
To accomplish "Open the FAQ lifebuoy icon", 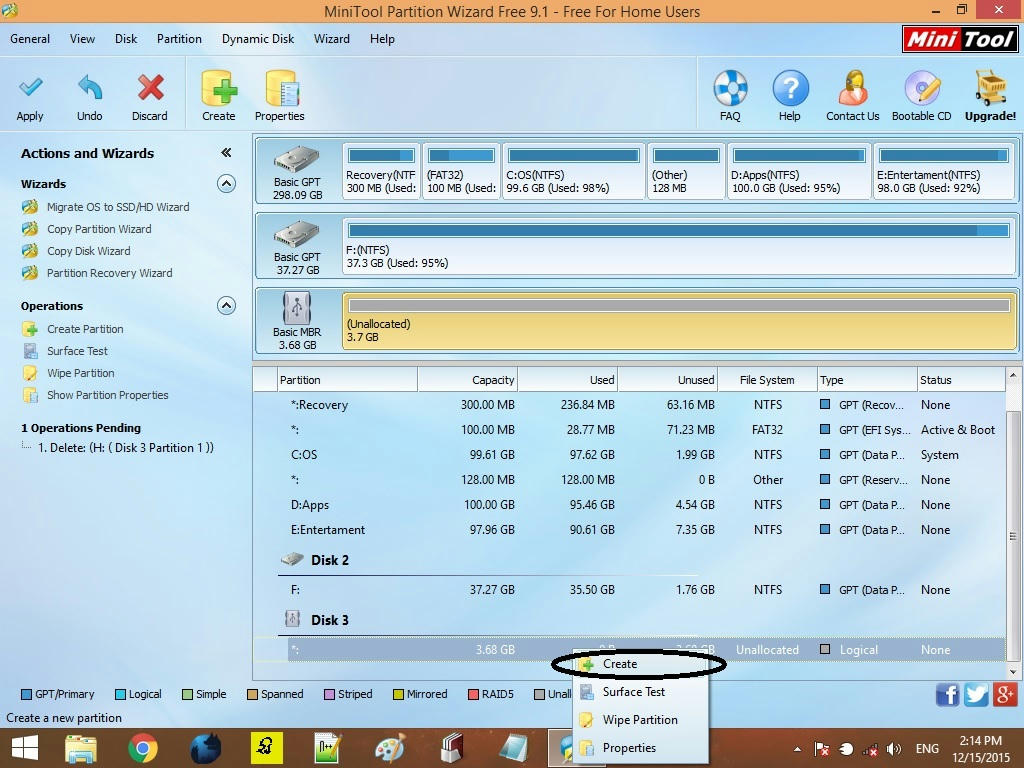I will point(730,88).
